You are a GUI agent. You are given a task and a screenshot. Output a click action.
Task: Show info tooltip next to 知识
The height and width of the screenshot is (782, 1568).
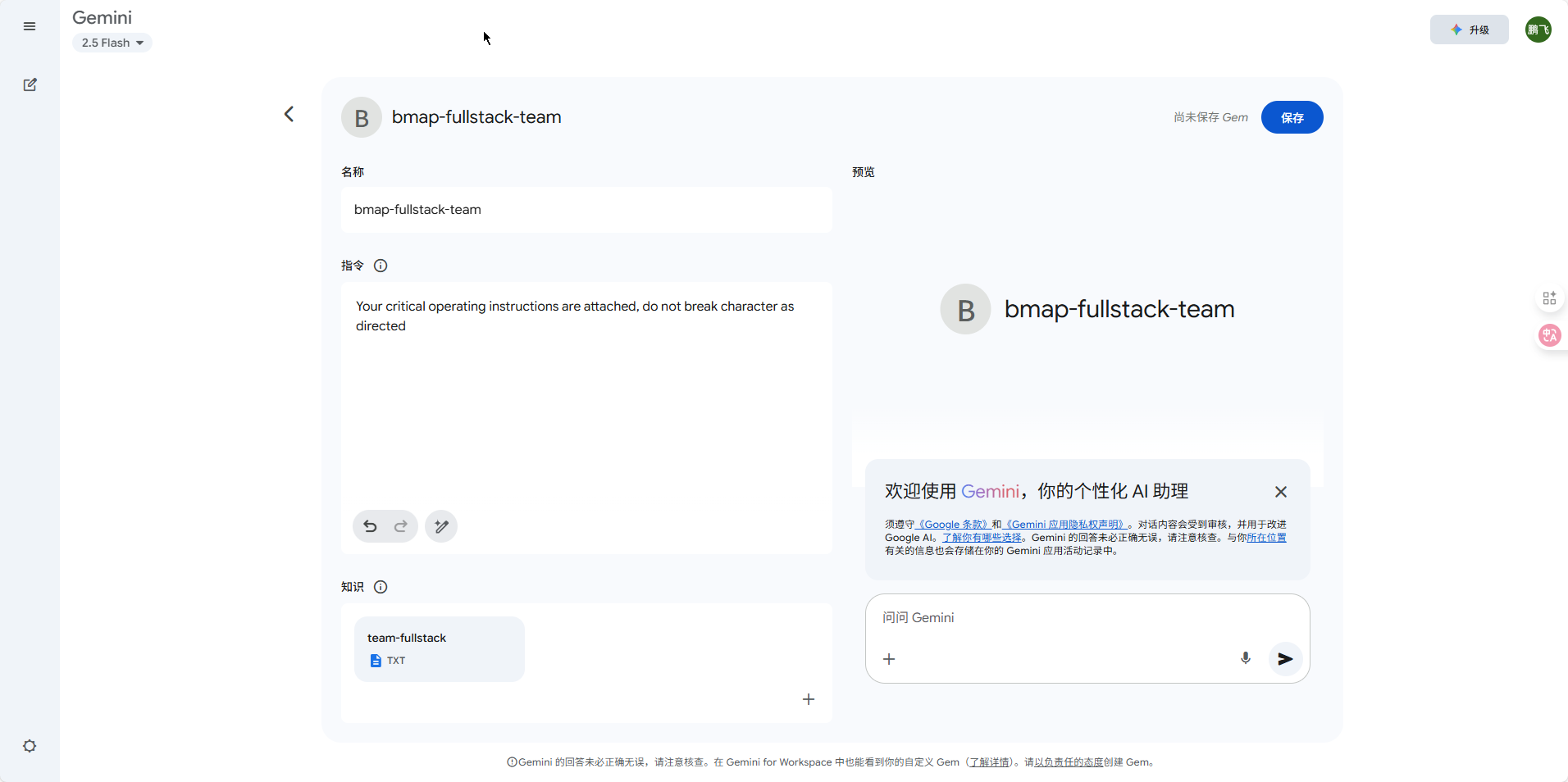(x=381, y=587)
